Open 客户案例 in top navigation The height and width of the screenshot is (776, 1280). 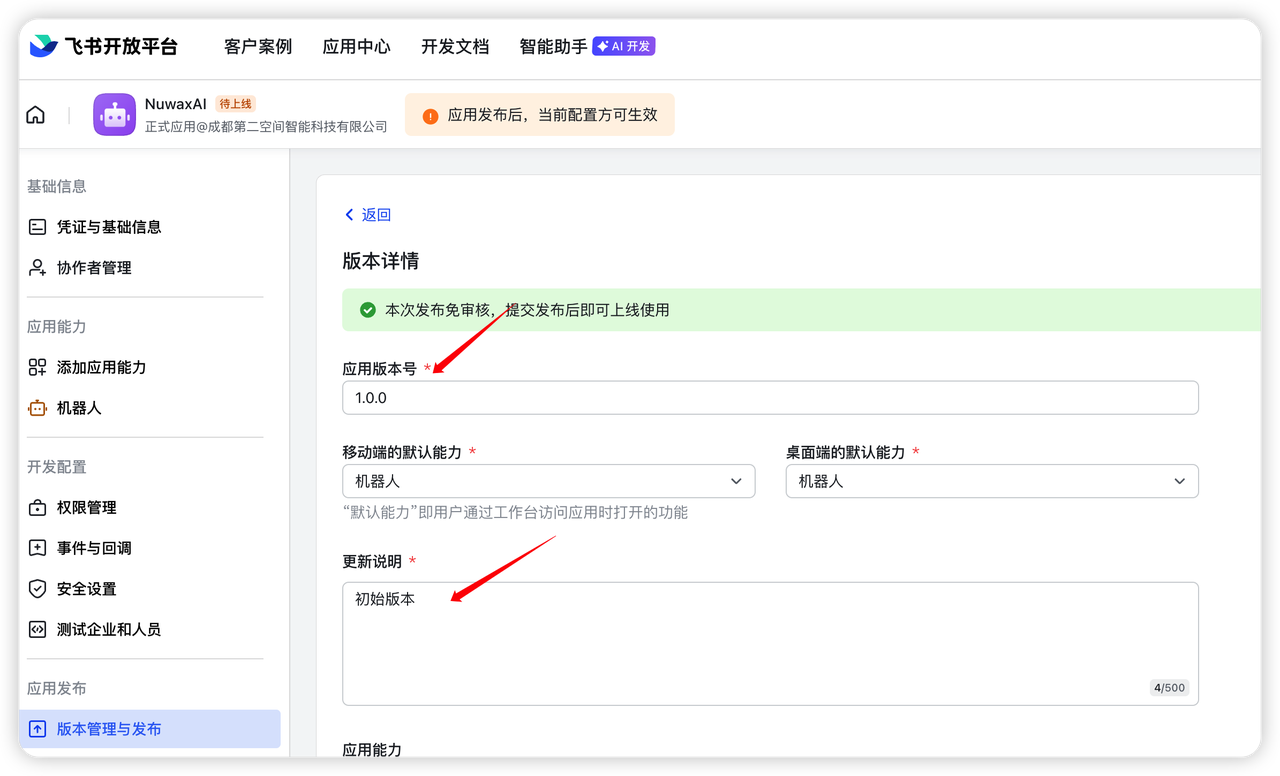coord(258,47)
